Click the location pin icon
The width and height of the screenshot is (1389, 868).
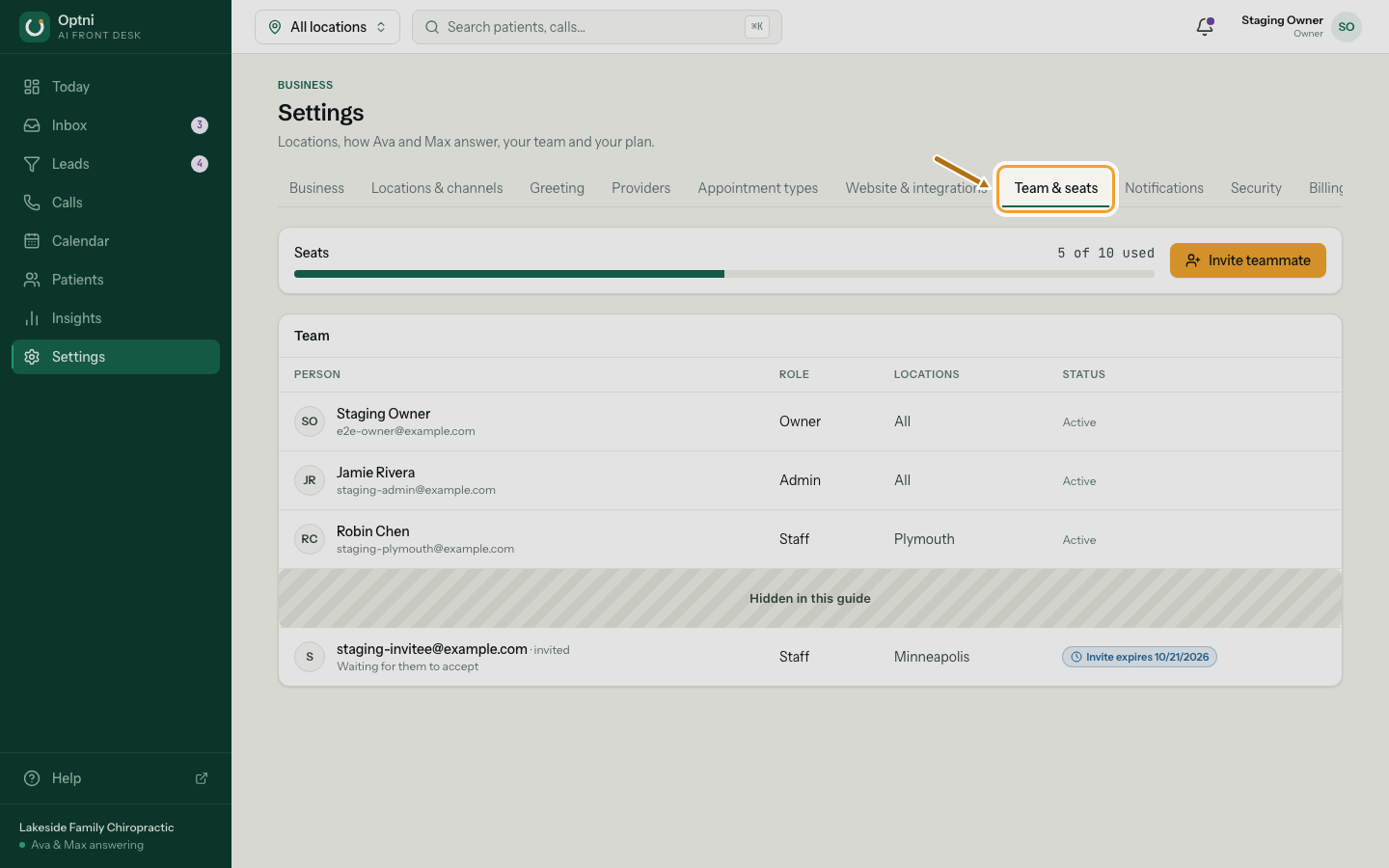click(x=275, y=27)
